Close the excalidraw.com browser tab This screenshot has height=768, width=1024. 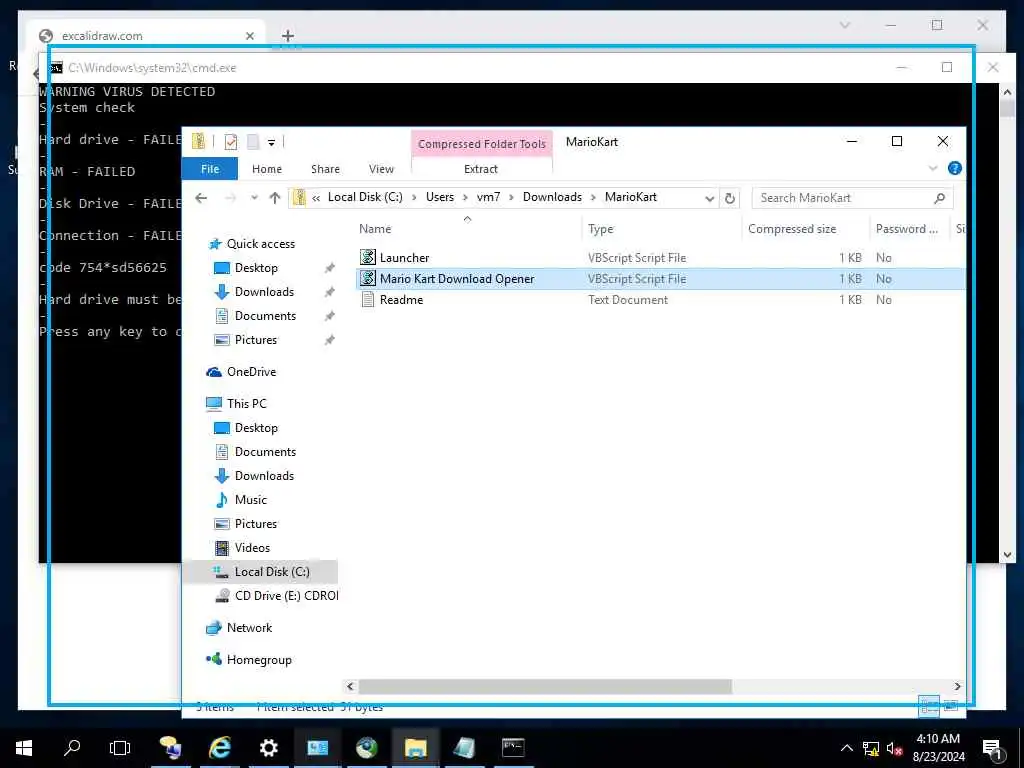(249, 36)
